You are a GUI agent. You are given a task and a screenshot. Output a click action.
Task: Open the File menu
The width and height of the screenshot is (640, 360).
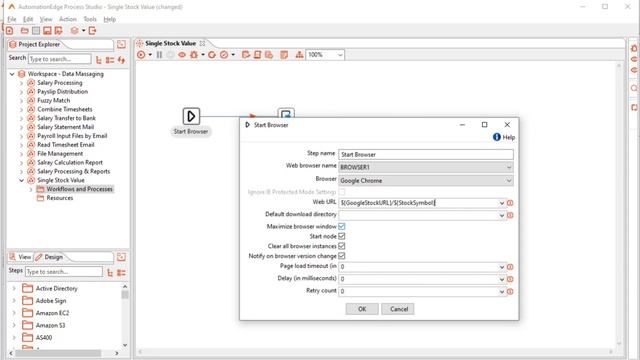click(x=12, y=19)
